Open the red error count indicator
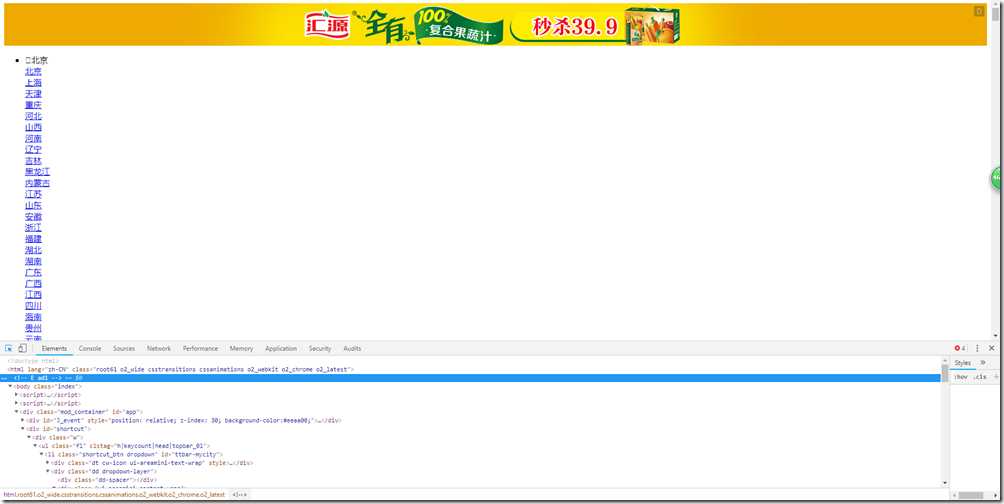The width and height of the screenshot is (1004, 504). (960, 348)
